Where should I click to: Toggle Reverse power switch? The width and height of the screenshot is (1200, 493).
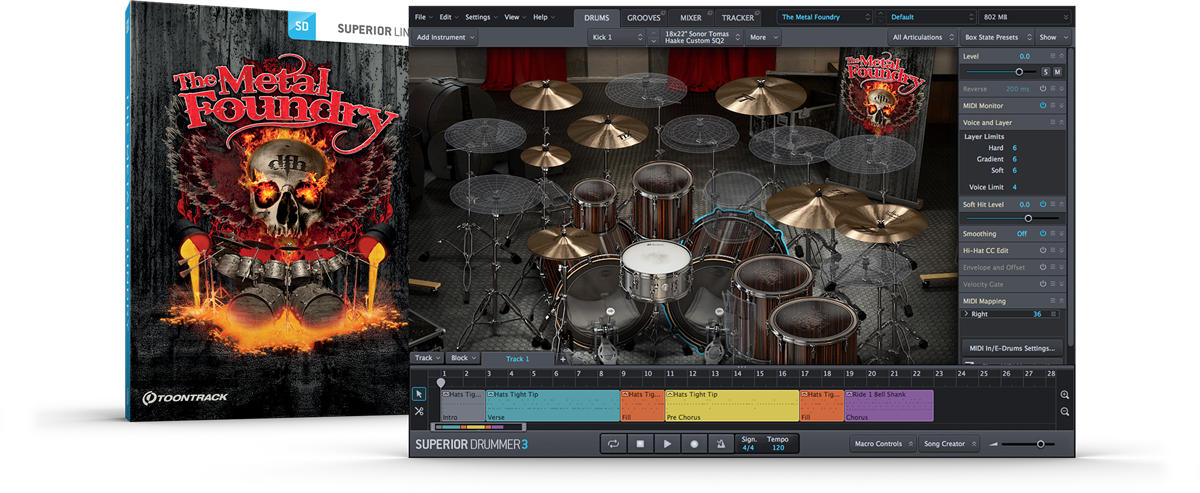pyautogui.click(x=1041, y=89)
